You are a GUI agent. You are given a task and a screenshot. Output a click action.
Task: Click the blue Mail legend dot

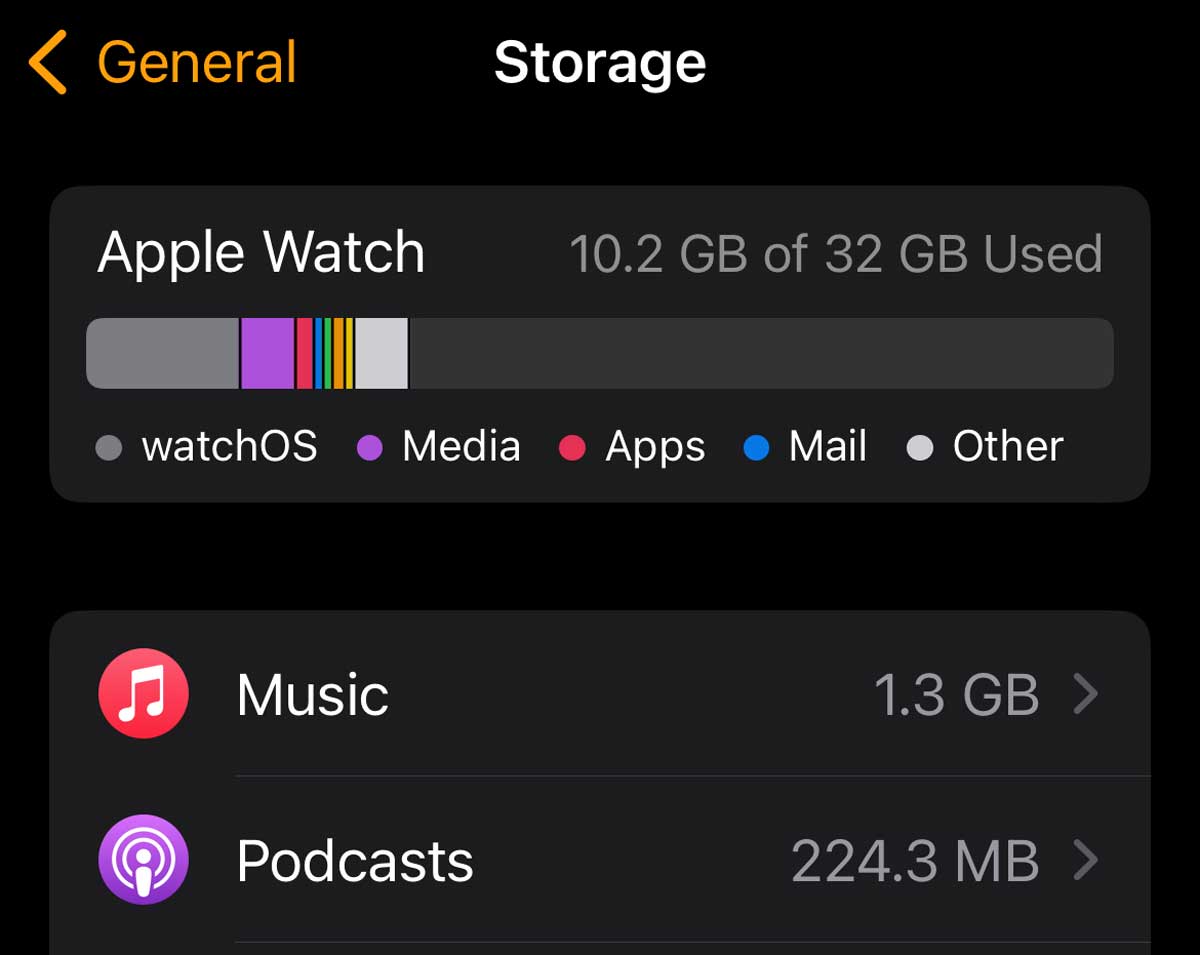point(758,447)
